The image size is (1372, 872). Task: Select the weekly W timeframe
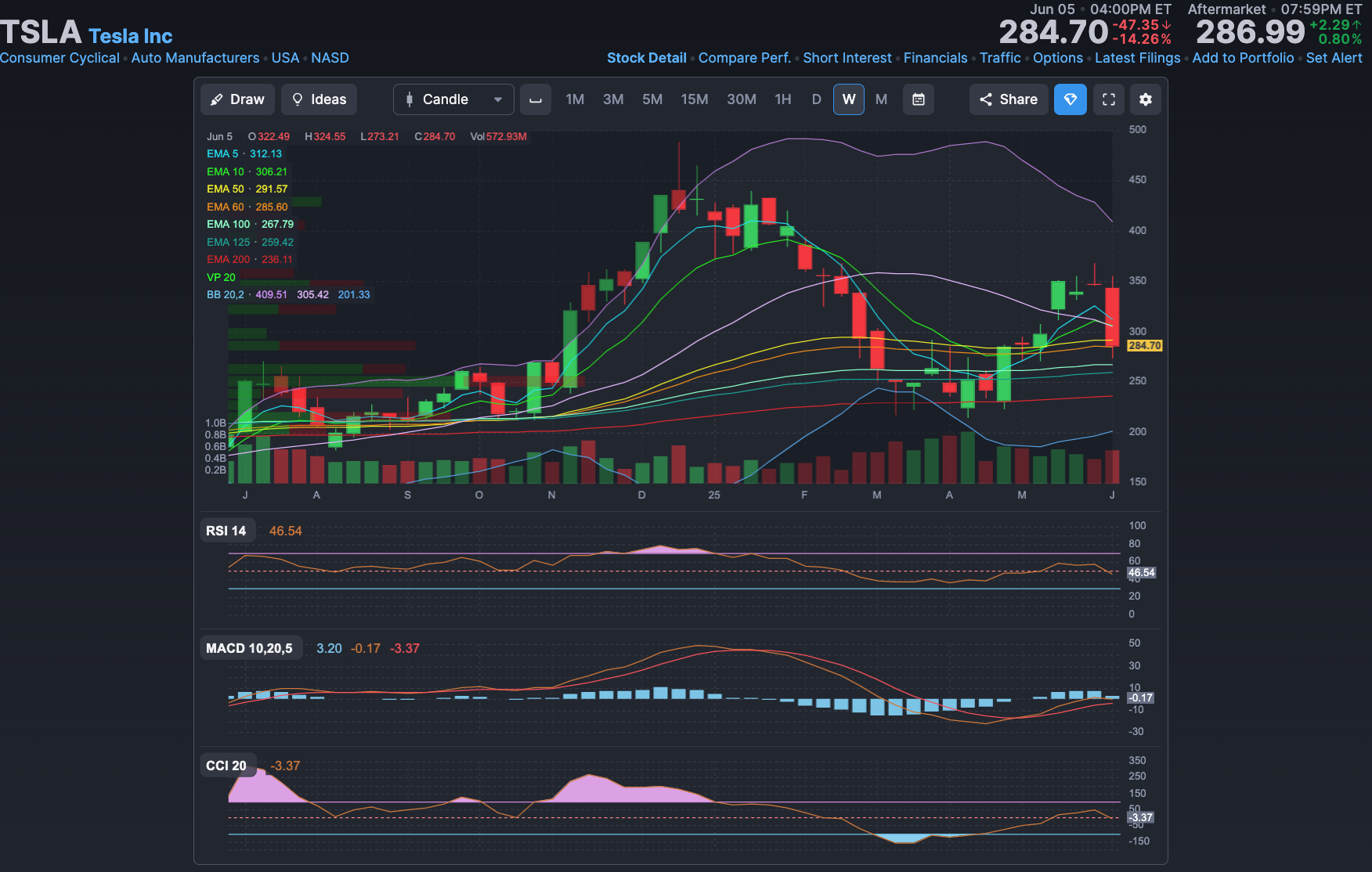pyautogui.click(x=849, y=99)
